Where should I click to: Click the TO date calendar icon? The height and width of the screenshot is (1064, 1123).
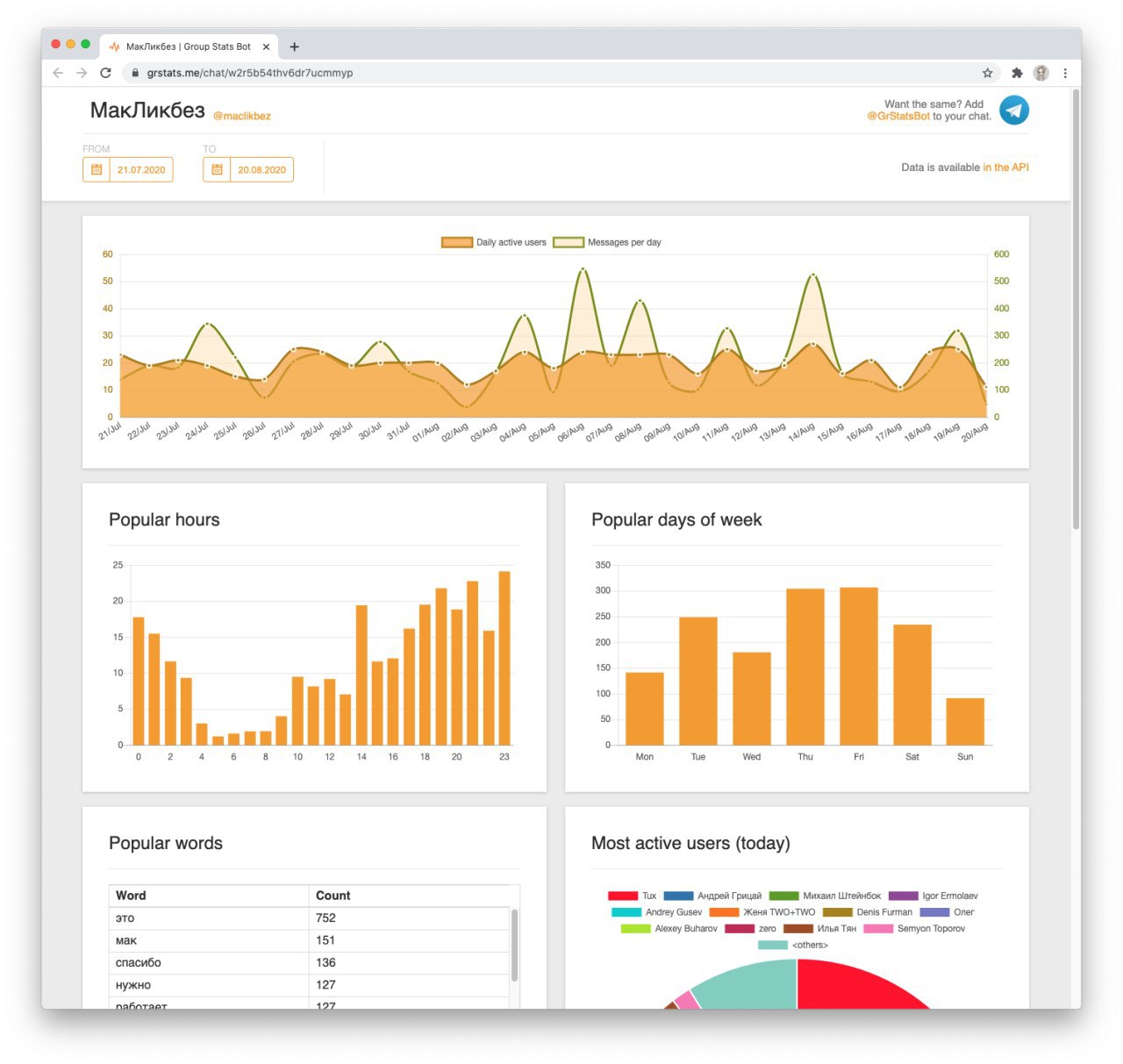point(217,169)
